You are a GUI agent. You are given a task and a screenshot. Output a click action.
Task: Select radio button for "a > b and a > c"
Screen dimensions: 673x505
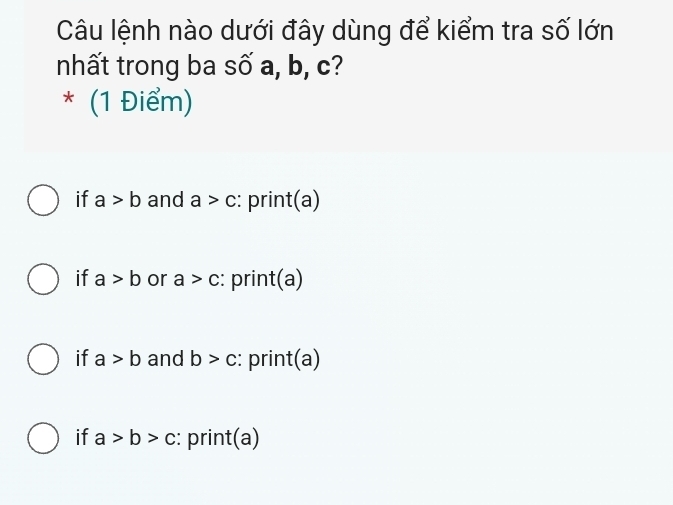(42, 200)
